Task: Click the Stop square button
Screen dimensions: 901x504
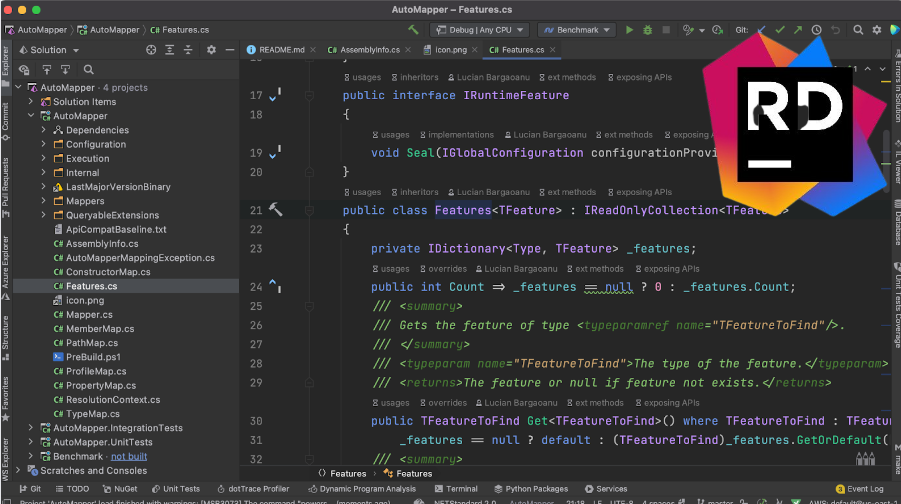Action: tap(666, 30)
